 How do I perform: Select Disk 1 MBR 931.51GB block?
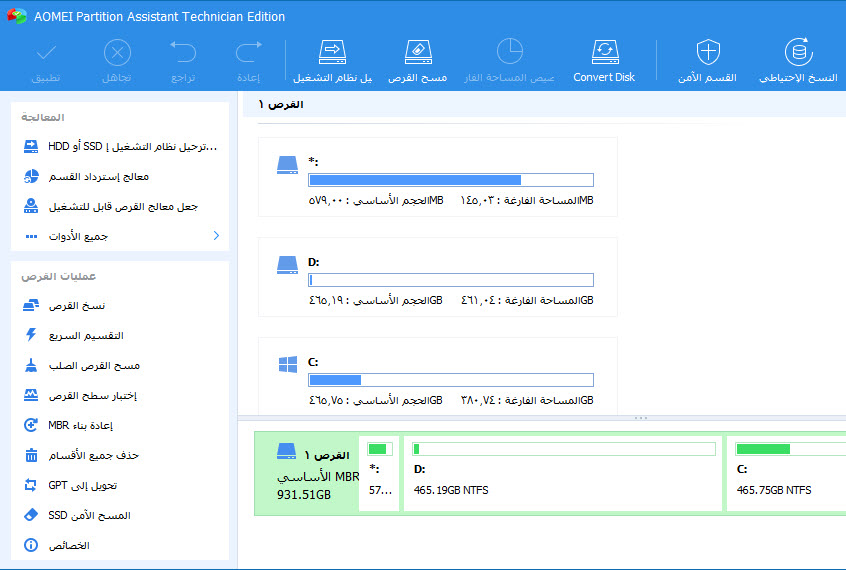[308, 473]
